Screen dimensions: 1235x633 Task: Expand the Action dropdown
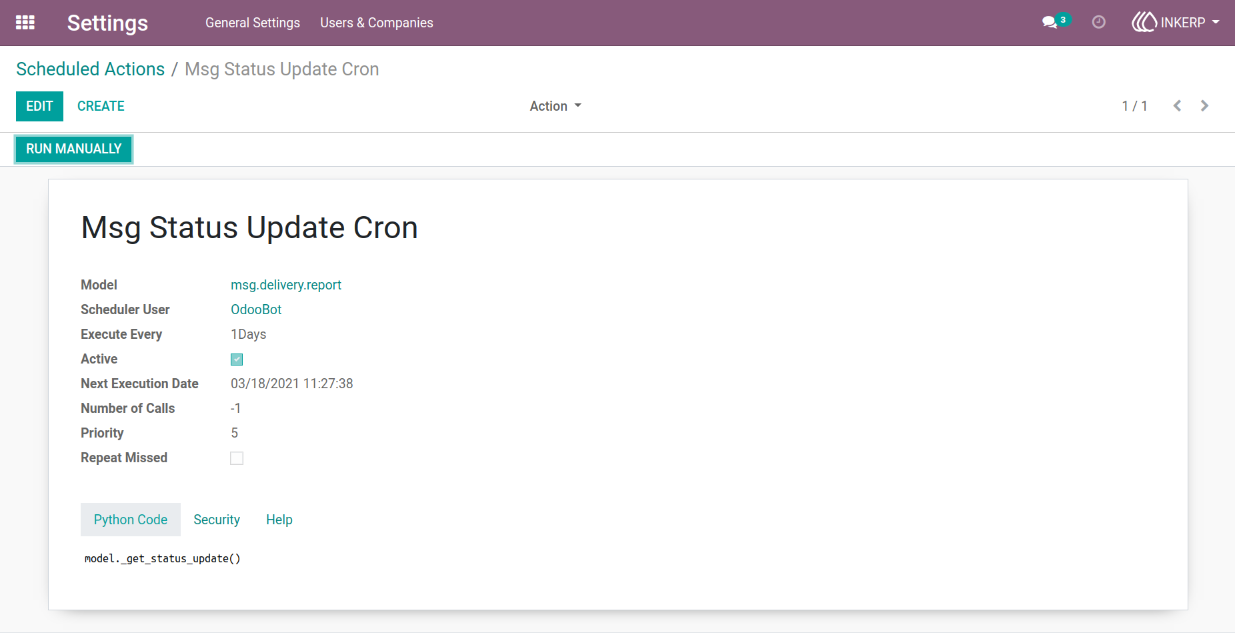pyautogui.click(x=555, y=106)
